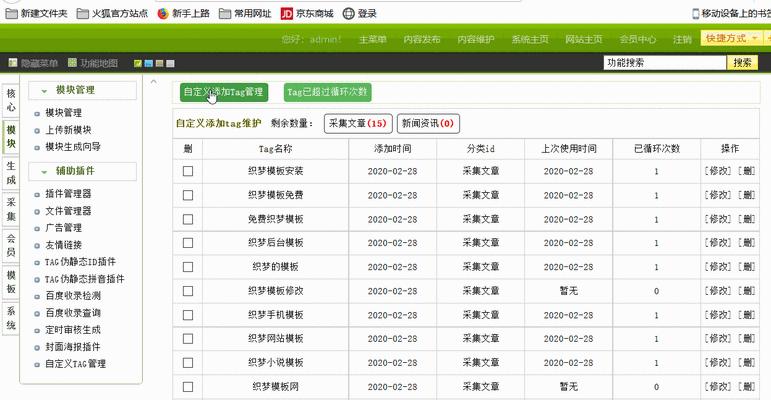Viewport: 771px width, 400px height.
Task: Tick the checkbox for 免费织梦模板
Action: pos(188,219)
